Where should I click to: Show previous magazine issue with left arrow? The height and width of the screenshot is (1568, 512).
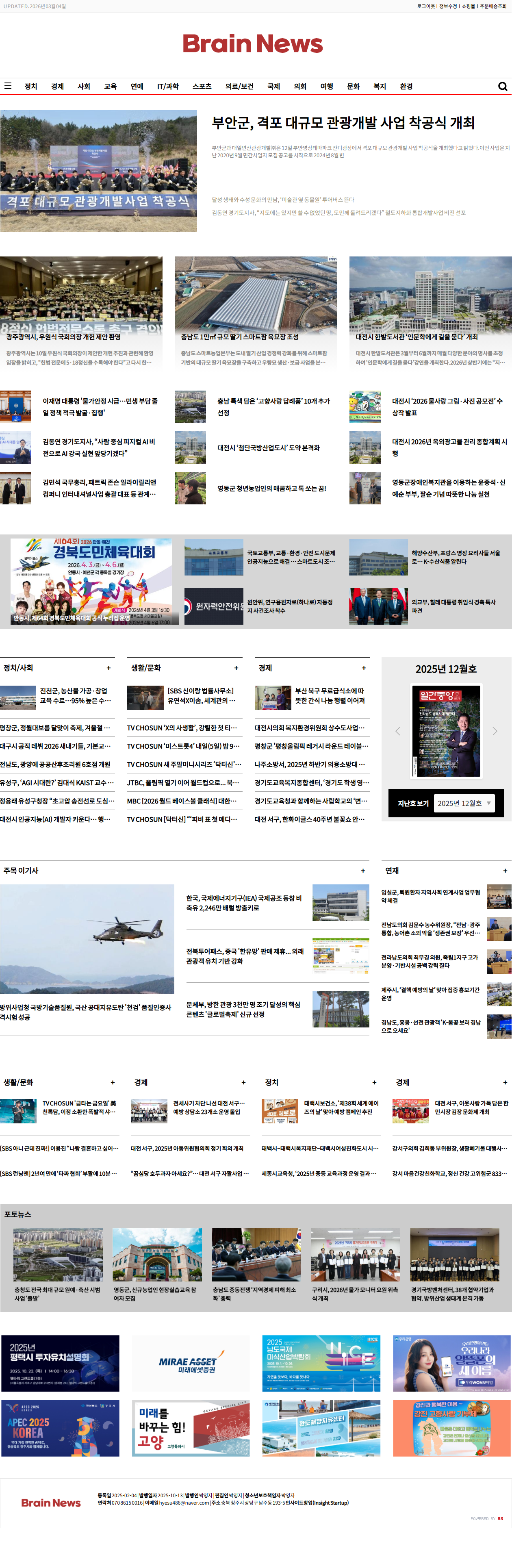point(397,731)
